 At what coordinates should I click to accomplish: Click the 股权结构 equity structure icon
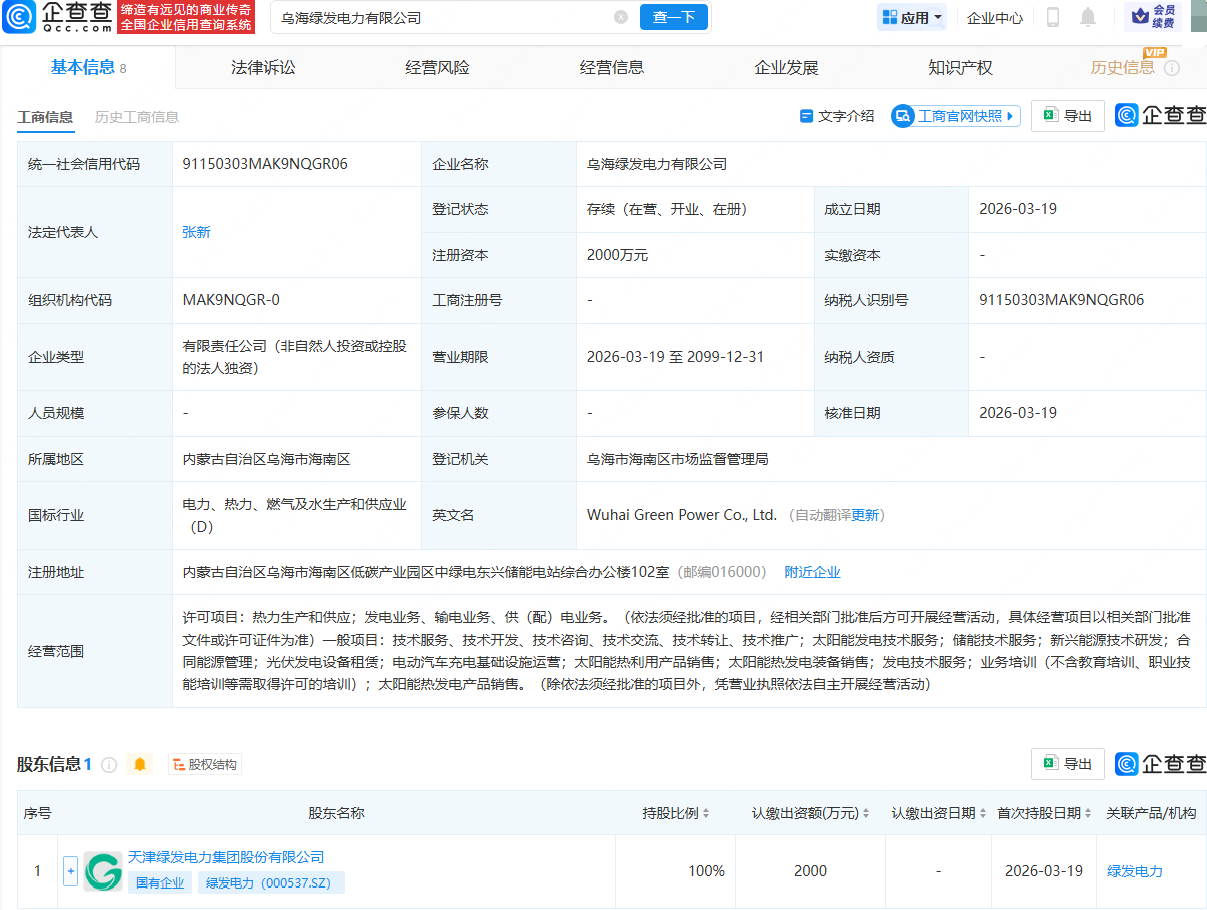pyautogui.click(x=204, y=763)
